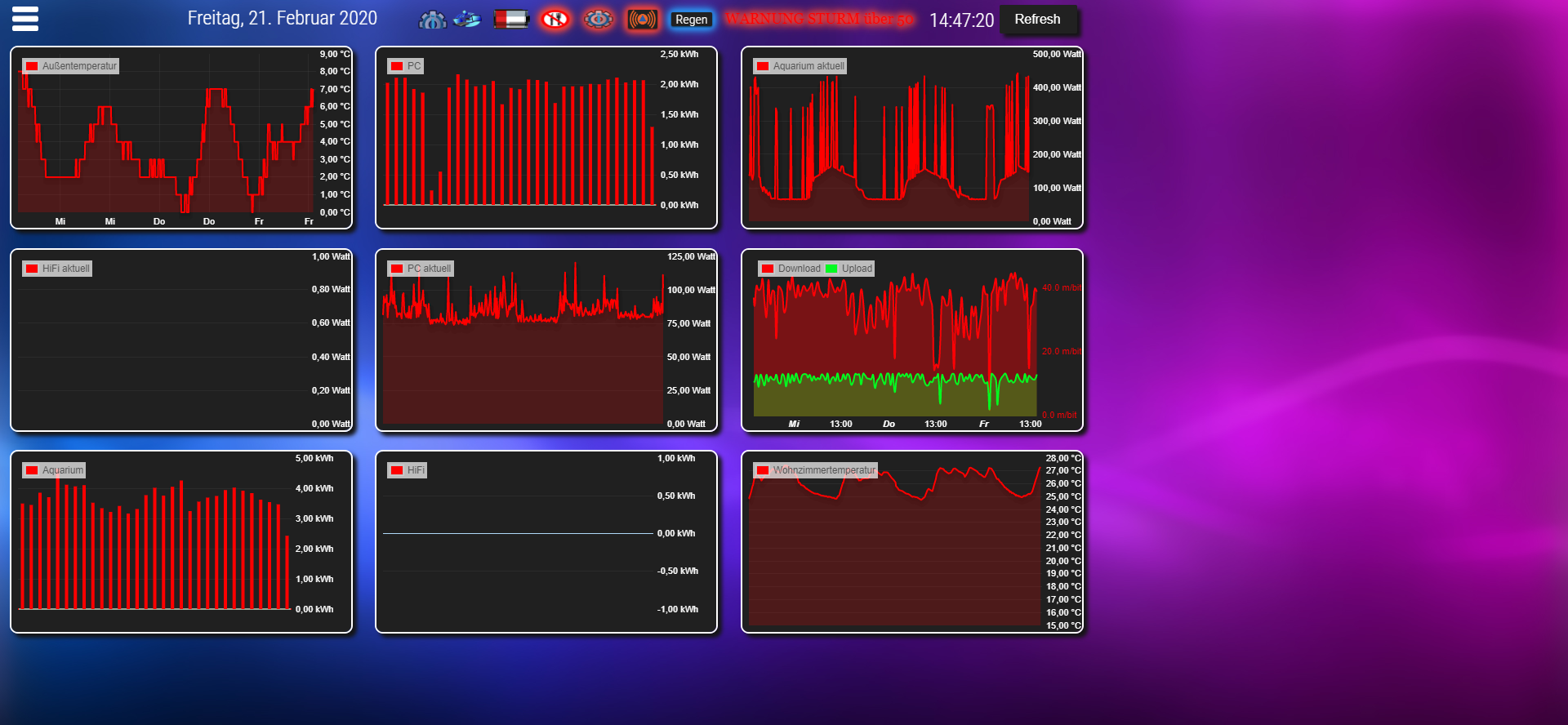Toggle the Download series in legend
Image resolution: width=1568 pixels, height=725 pixels.
(790, 269)
